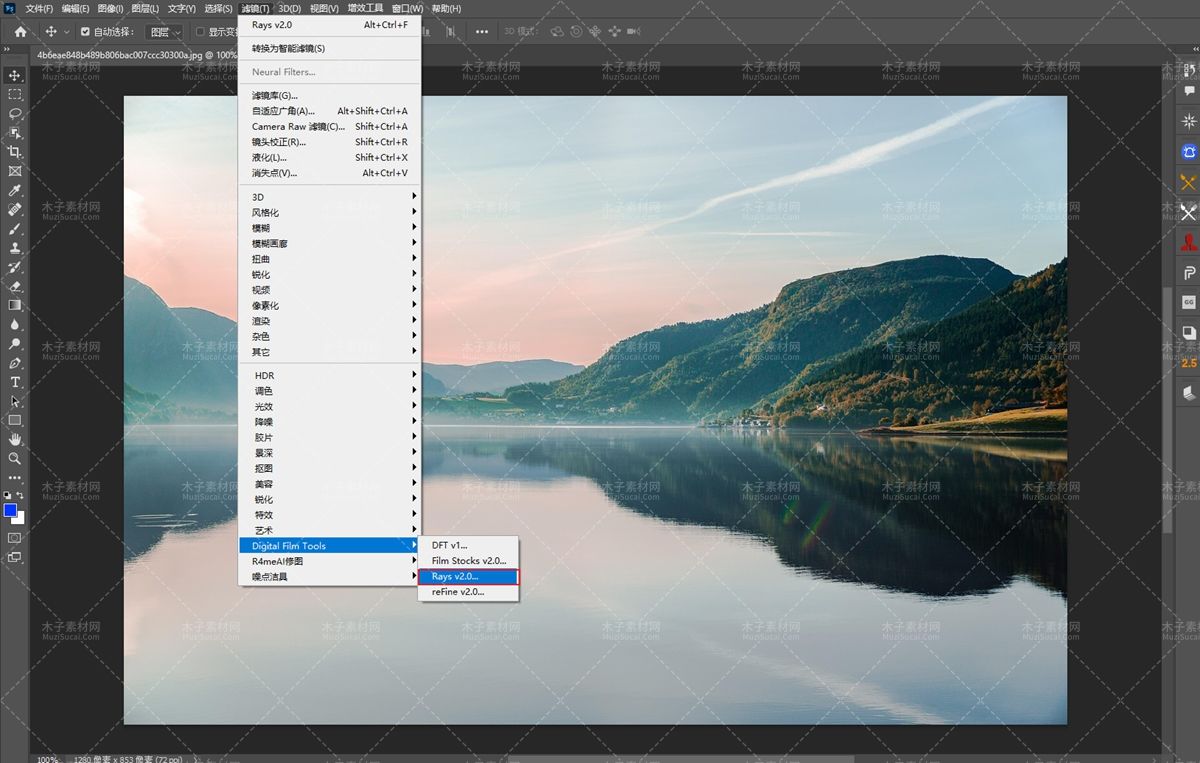Expand the 像素化 filter submenu
Screen dimensions: 1200x763
pos(329,305)
